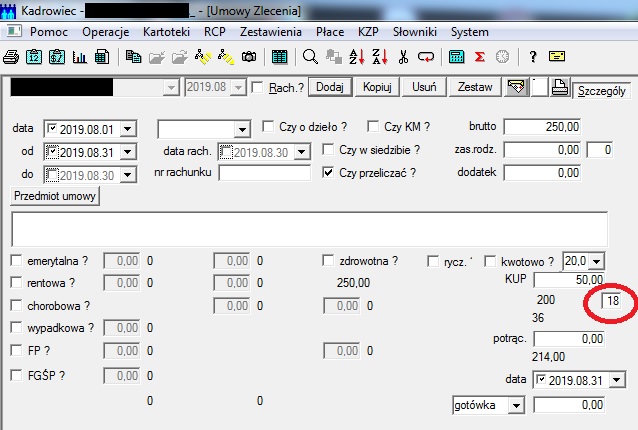Screen dimensions: 638x430
Task: Click the yellow note icon
Action: [557, 56]
